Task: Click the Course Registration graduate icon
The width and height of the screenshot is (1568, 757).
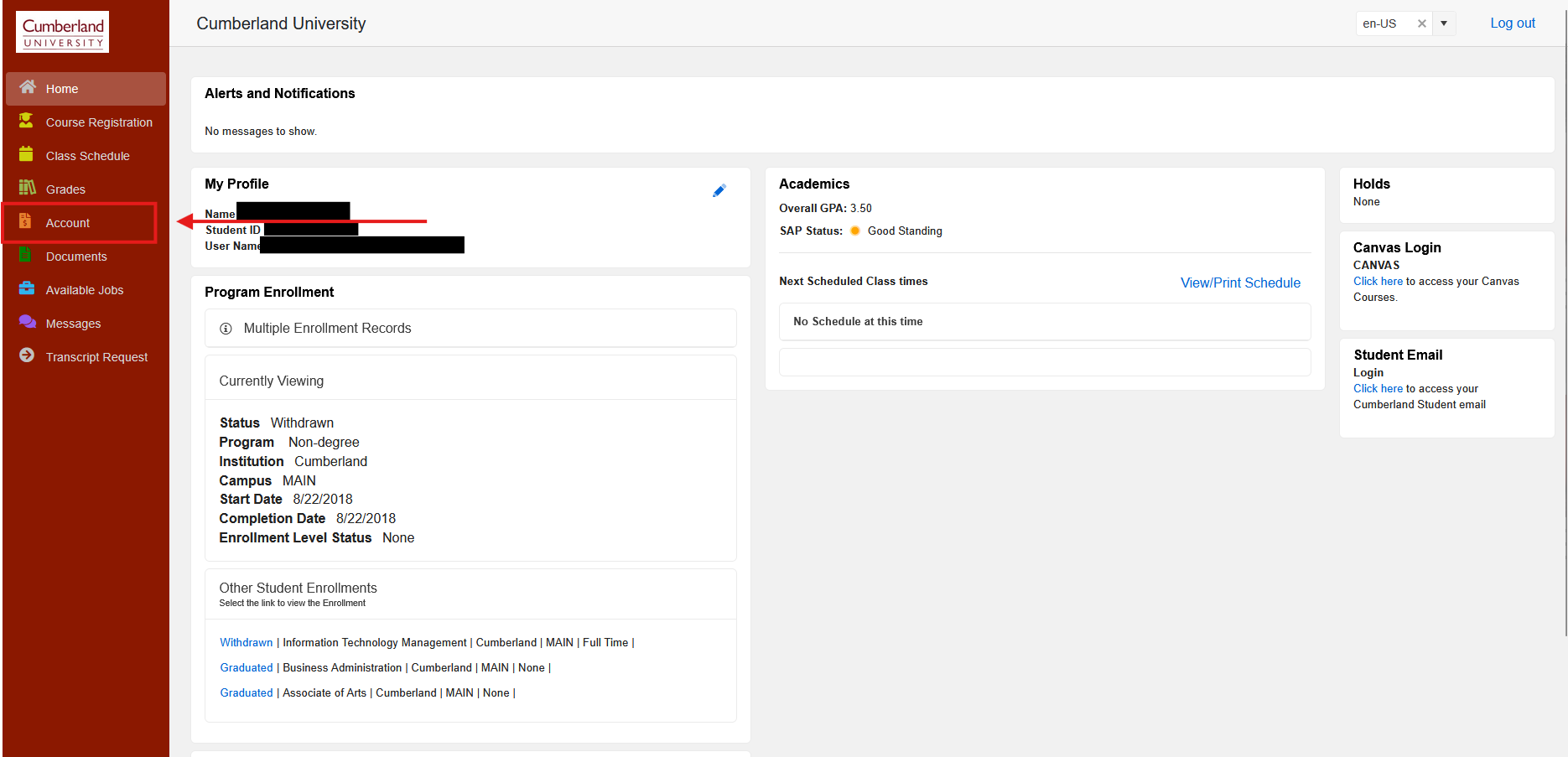Action: click(x=27, y=121)
